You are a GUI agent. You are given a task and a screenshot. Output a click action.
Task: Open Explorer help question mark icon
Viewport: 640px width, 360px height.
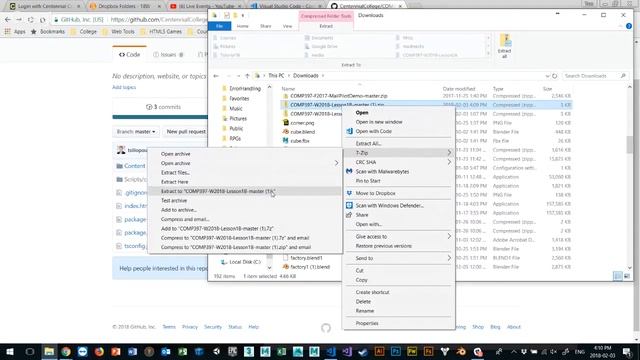[629, 26]
